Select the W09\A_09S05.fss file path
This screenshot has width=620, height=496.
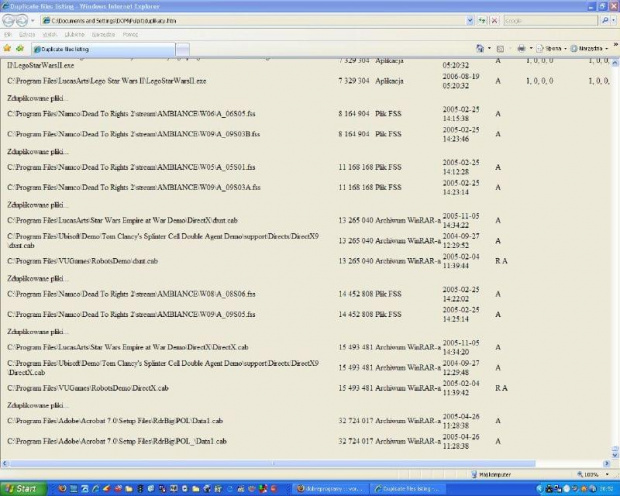pyautogui.click(x=131, y=314)
